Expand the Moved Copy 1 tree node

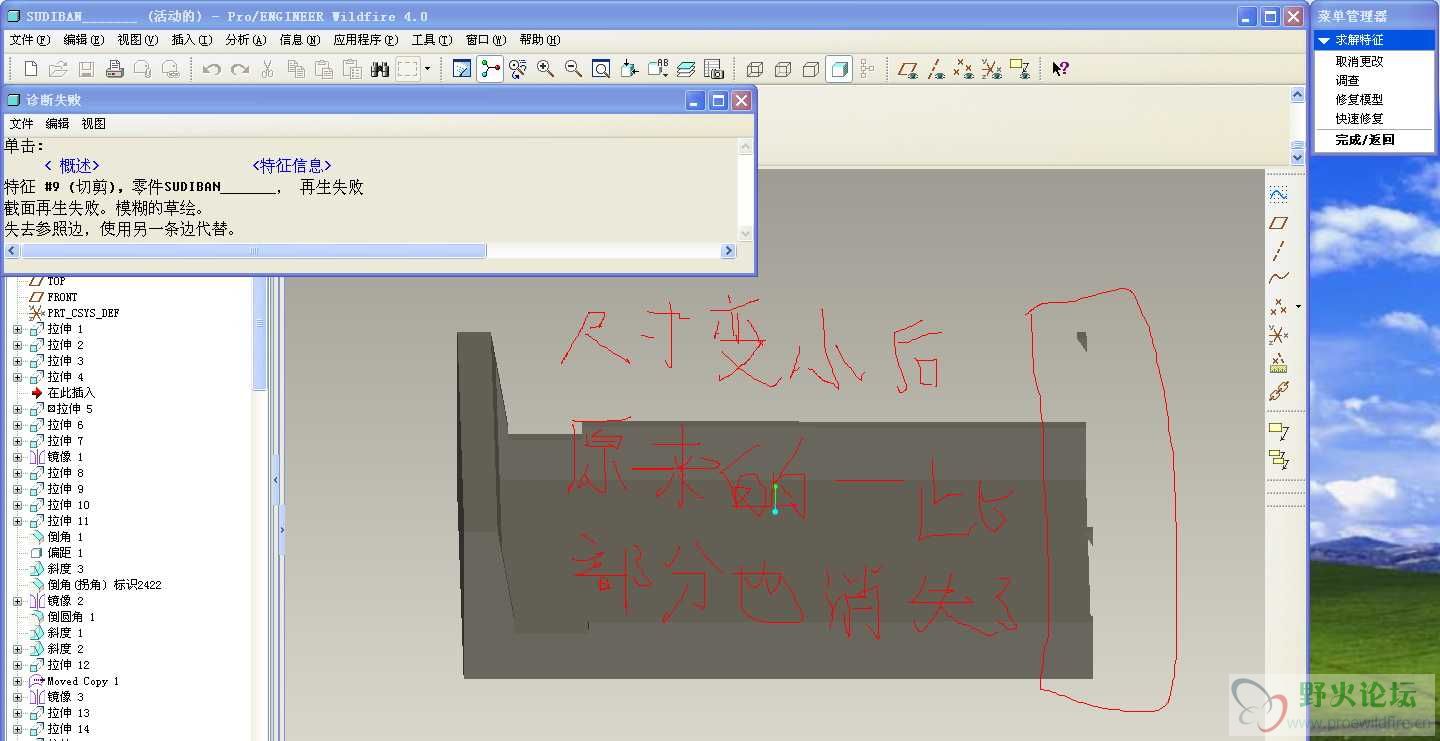[17, 681]
